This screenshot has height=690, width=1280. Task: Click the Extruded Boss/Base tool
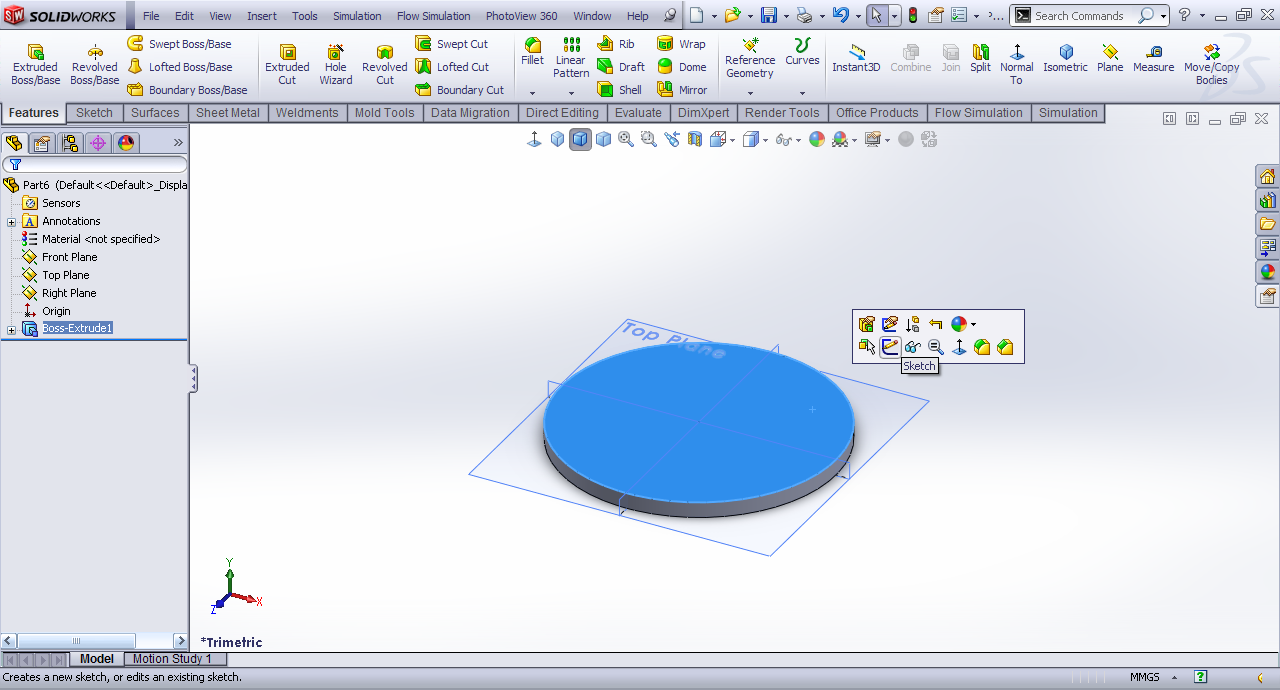(35, 65)
